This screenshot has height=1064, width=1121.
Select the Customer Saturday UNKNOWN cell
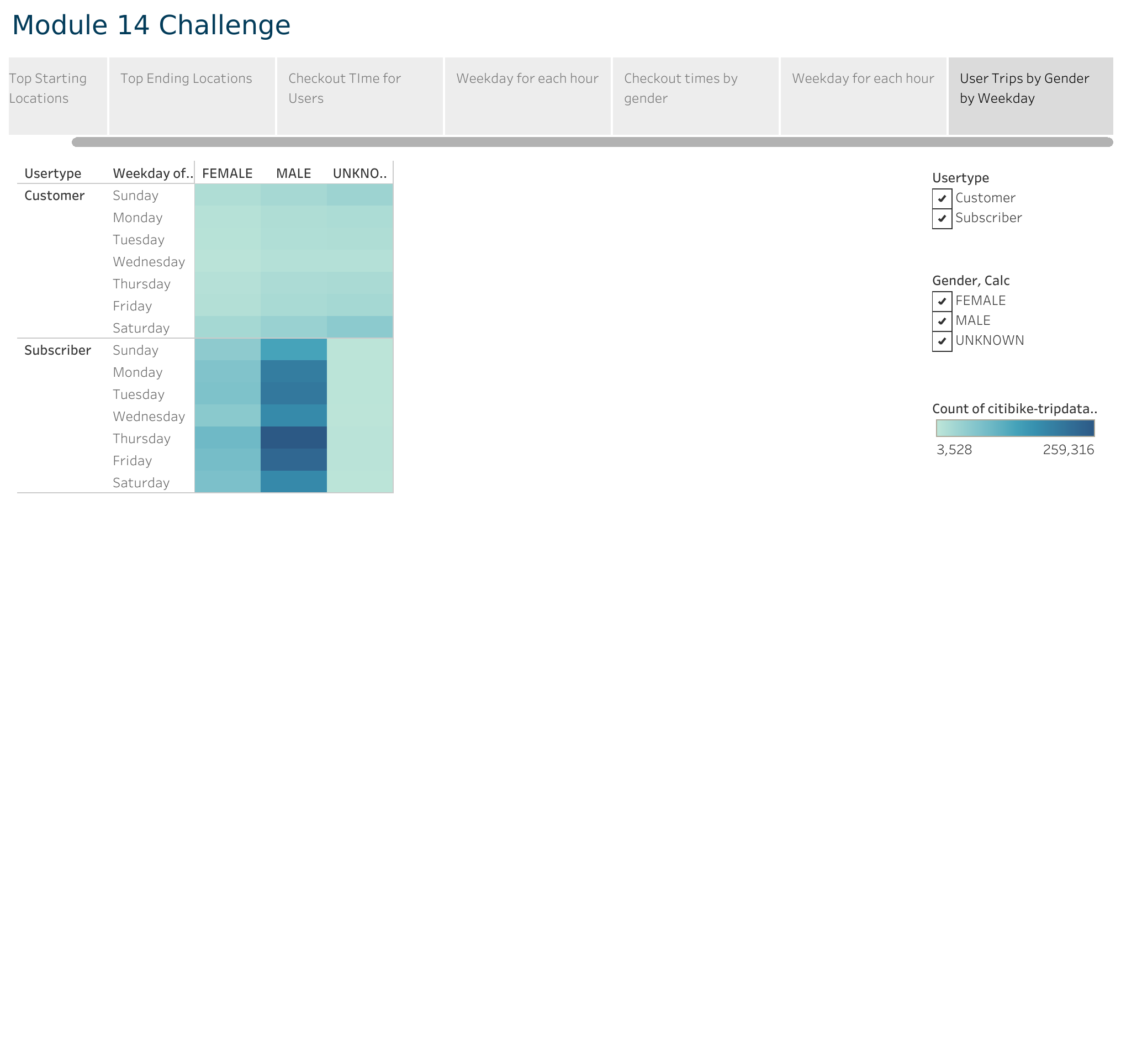(359, 328)
